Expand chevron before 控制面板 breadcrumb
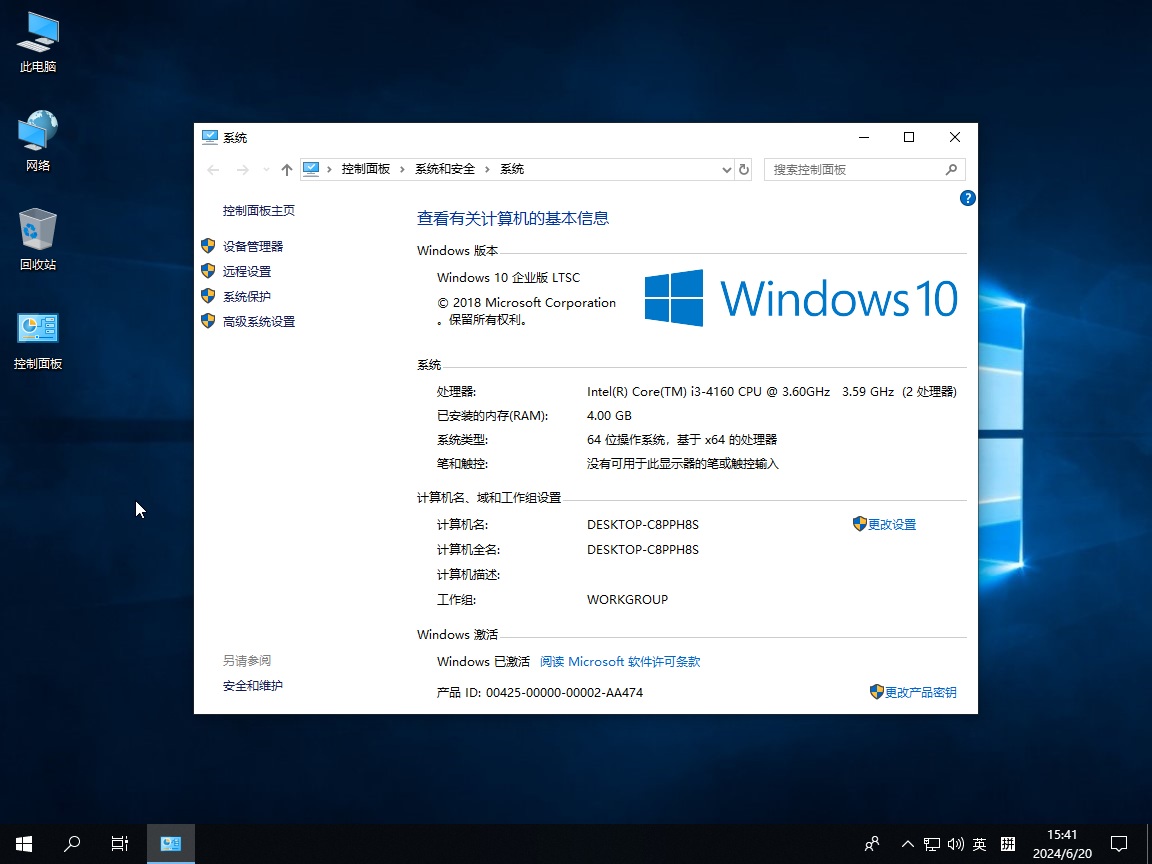1152x864 pixels. point(329,170)
